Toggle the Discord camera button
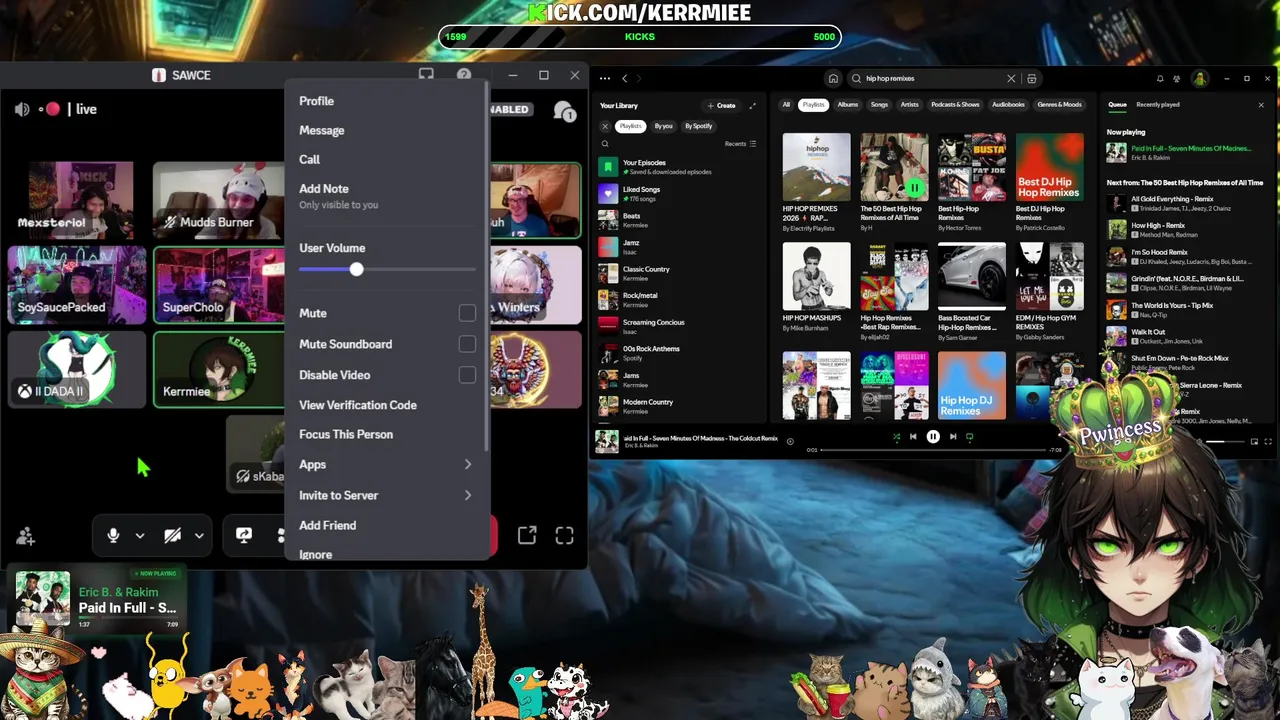Image resolution: width=1280 pixels, height=720 pixels. 172,536
